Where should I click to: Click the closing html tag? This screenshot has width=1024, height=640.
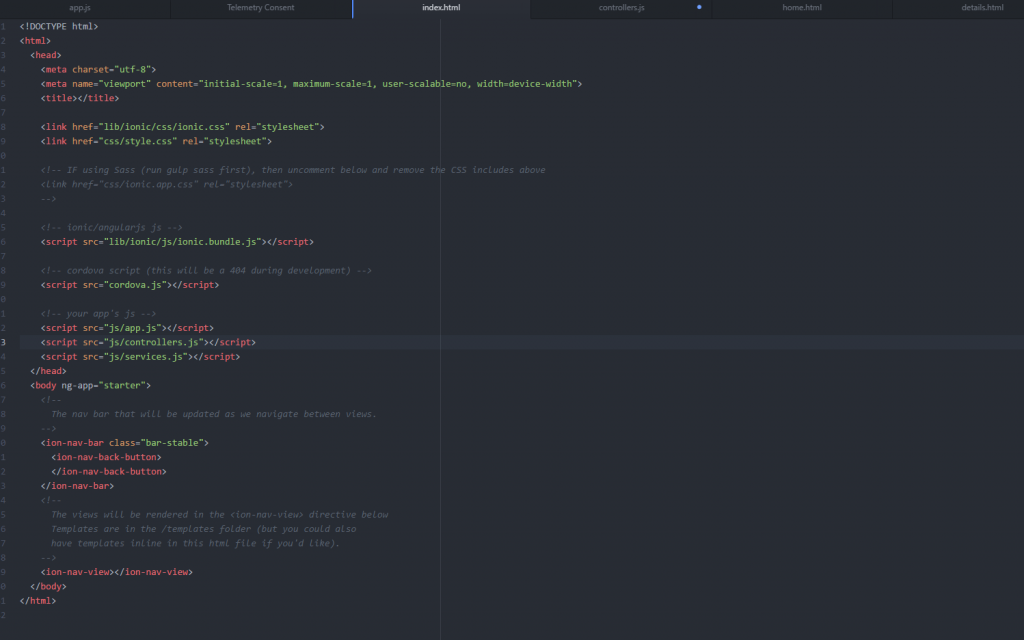(x=38, y=601)
